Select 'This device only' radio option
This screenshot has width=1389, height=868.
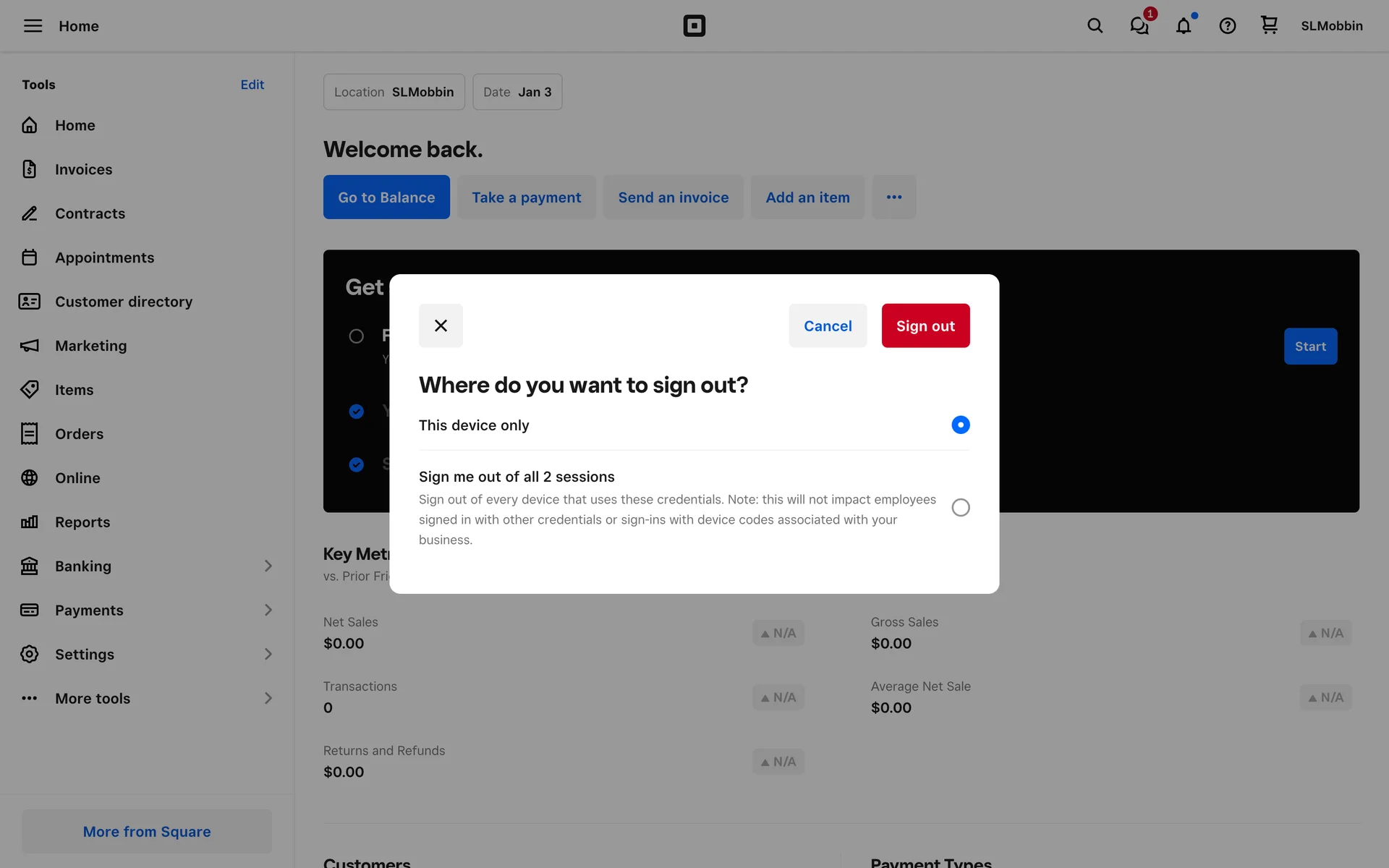coord(960,425)
